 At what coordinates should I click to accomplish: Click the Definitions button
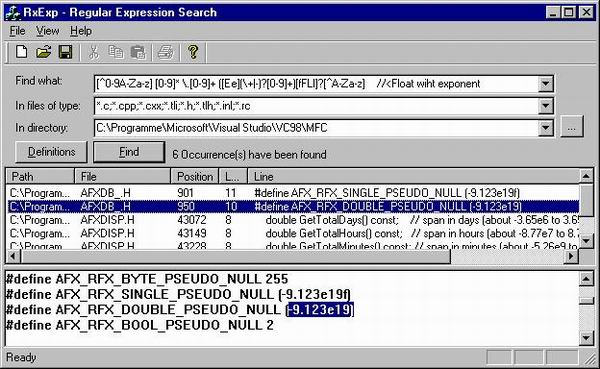click(x=51, y=152)
